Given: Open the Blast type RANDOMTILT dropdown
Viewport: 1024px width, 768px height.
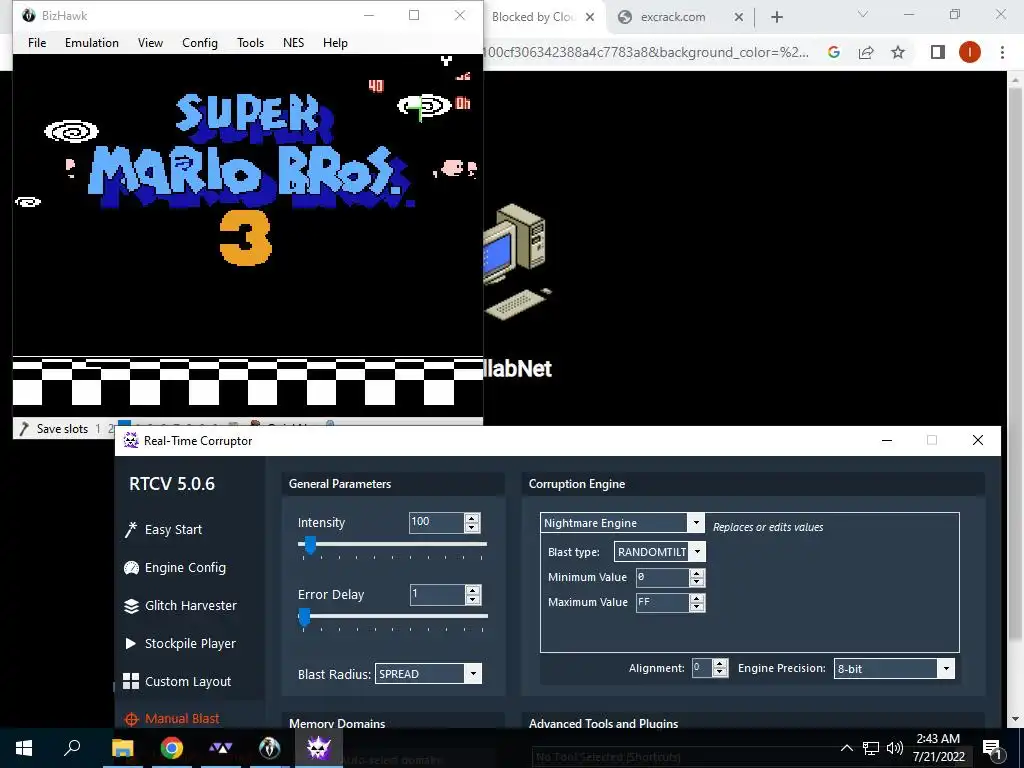Looking at the screenshot, I should (x=697, y=552).
